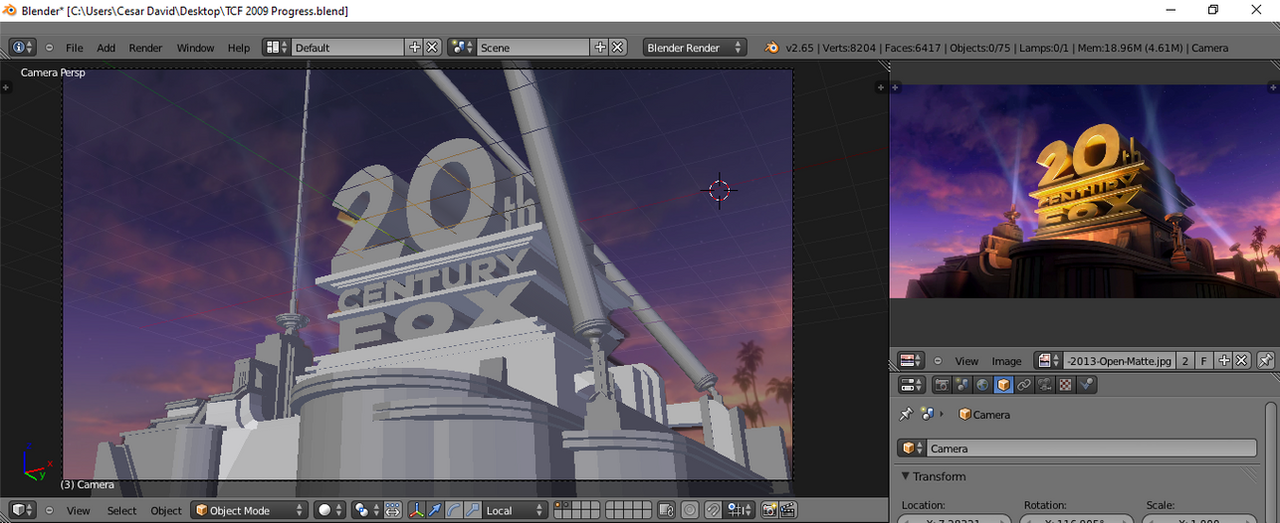Open the Image menu
The image size is (1280, 523).
pyautogui.click(x=1007, y=361)
